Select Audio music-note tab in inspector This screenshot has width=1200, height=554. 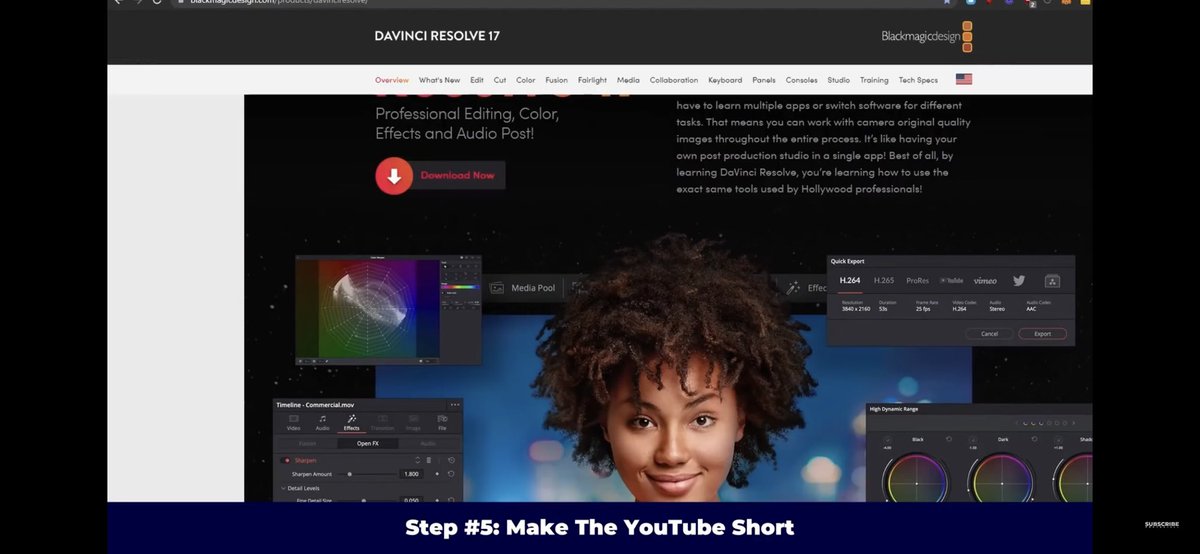coord(322,422)
